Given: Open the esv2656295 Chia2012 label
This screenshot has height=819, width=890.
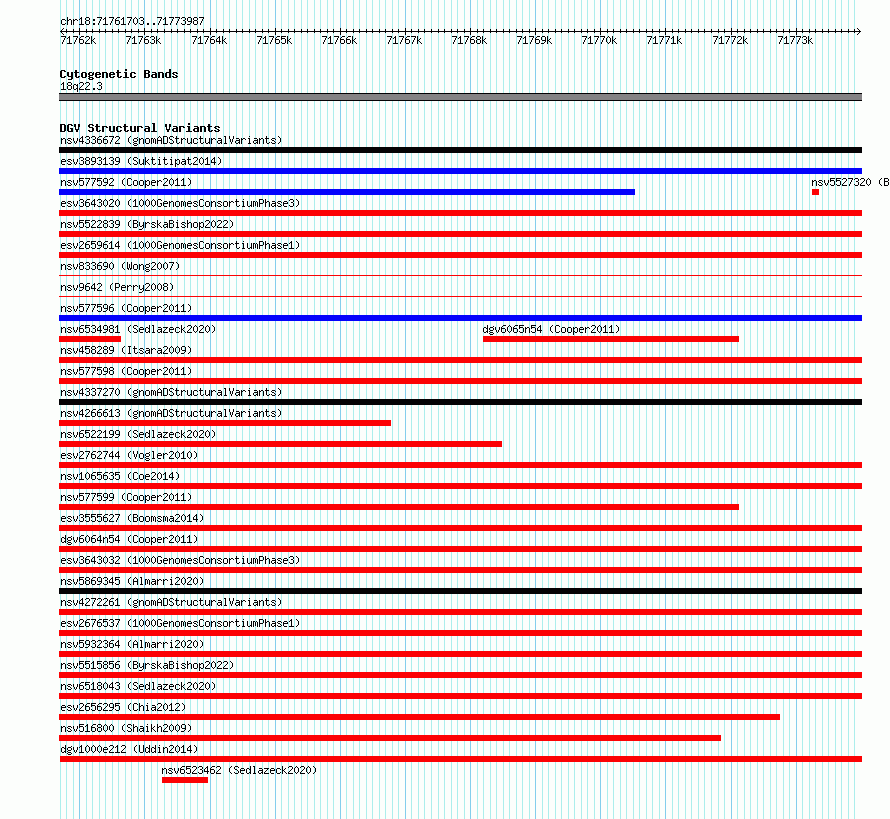Looking at the screenshot, I should point(123,707).
